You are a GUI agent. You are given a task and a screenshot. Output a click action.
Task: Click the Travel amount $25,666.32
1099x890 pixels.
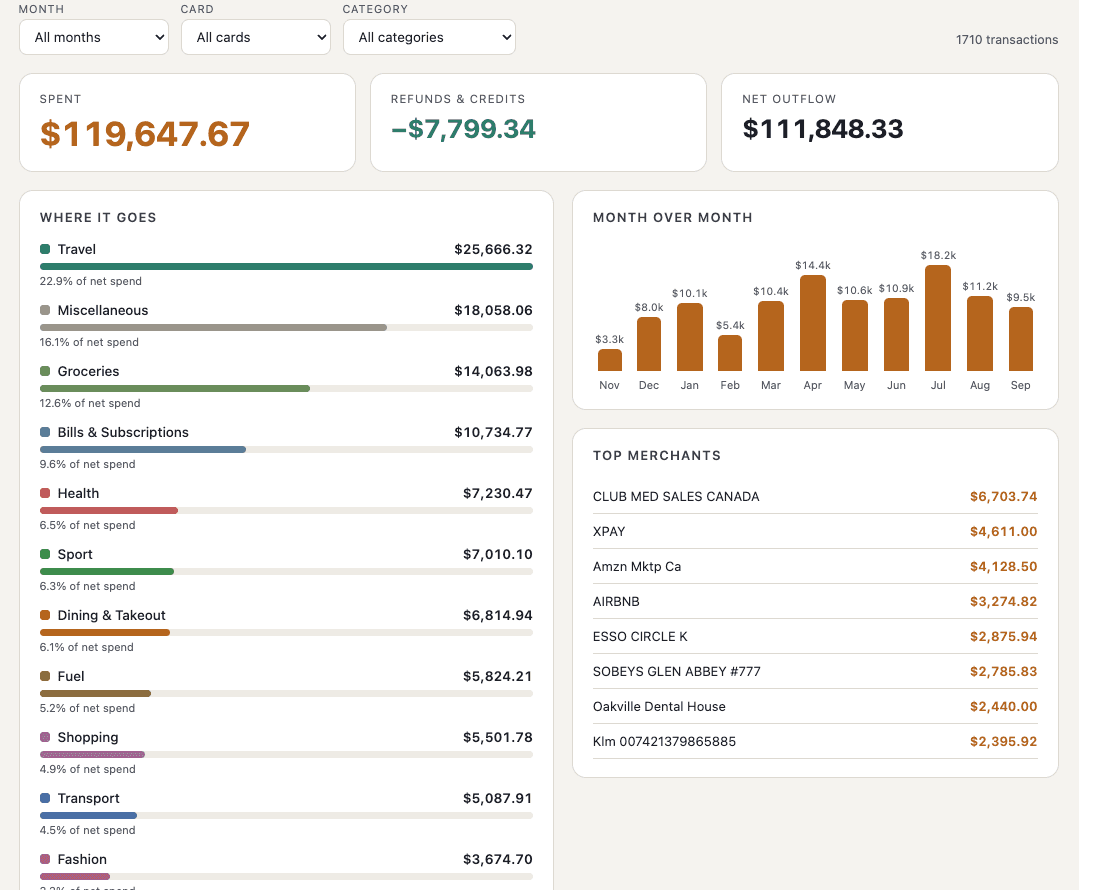[493, 249]
